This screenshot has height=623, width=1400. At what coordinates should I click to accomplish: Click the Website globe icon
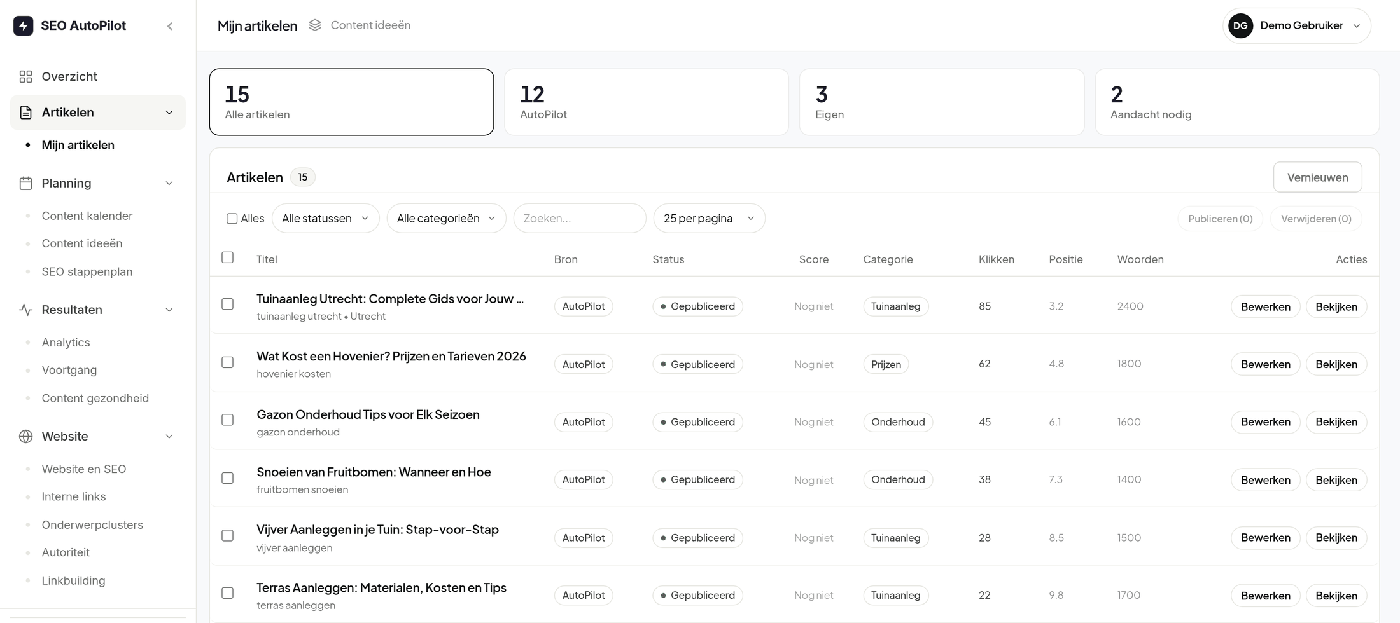[x=26, y=436]
